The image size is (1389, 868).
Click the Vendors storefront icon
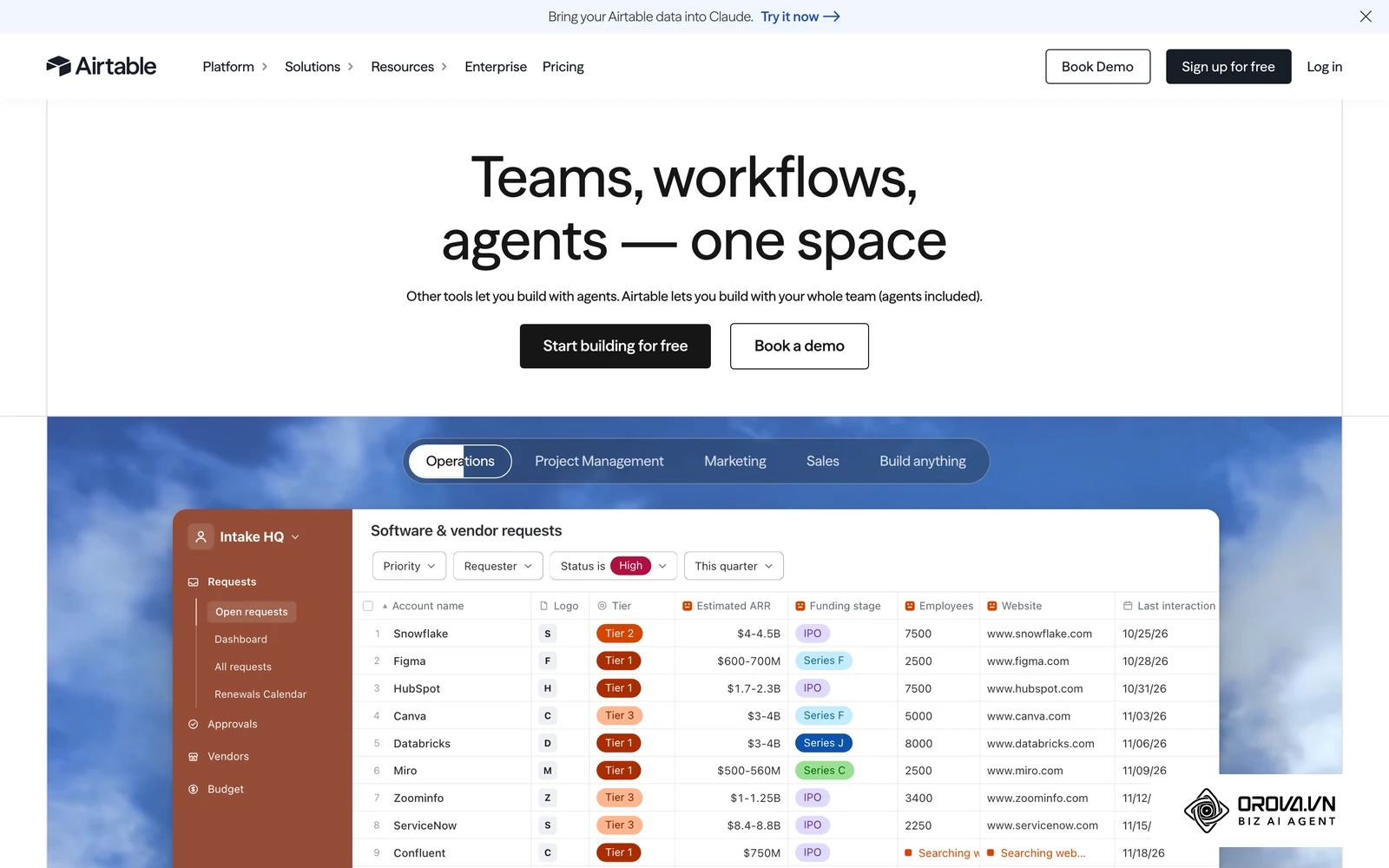(194, 757)
